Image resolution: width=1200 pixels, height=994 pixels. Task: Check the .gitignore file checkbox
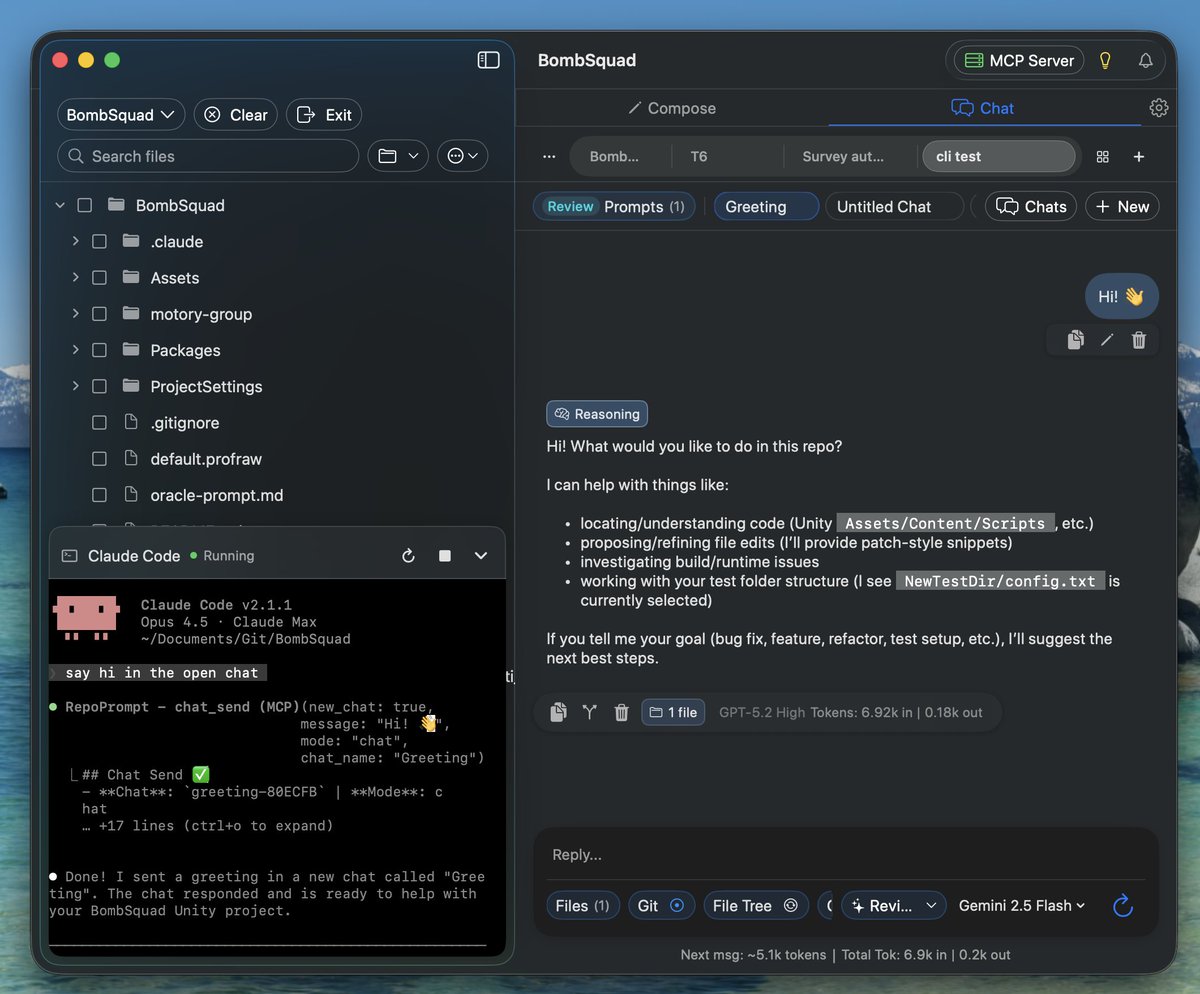tap(99, 422)
